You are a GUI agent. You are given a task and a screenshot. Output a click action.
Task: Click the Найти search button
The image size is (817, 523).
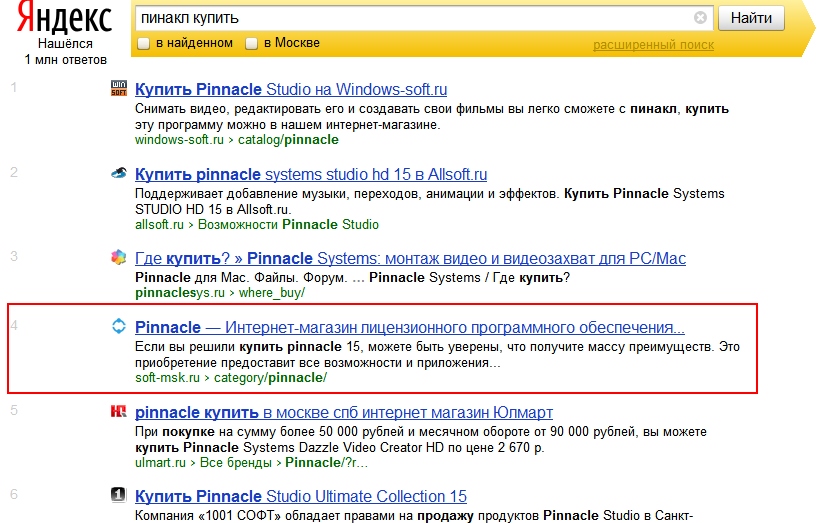pos(751,18)
